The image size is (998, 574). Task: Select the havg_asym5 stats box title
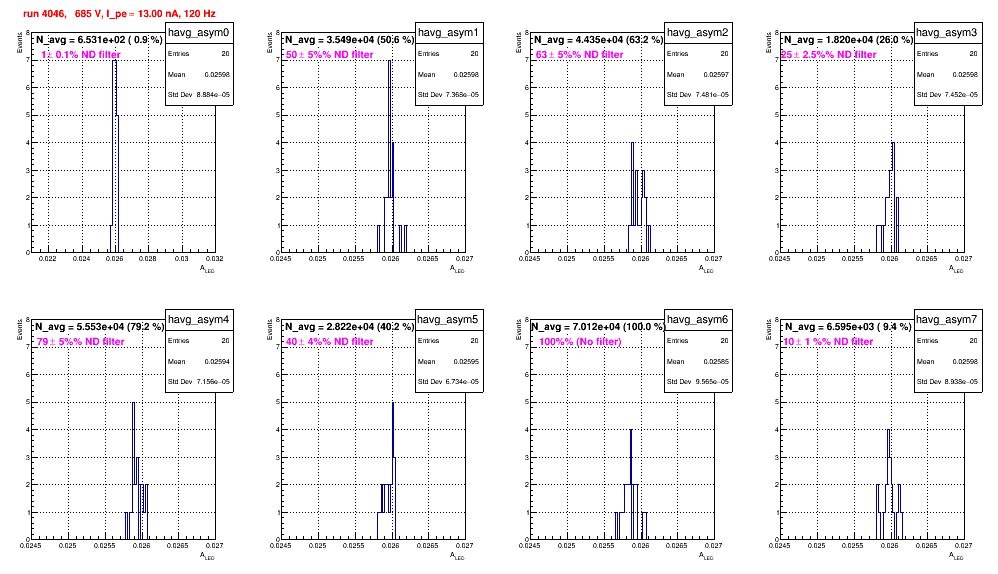pyautogui.click(x=449, y=319)
